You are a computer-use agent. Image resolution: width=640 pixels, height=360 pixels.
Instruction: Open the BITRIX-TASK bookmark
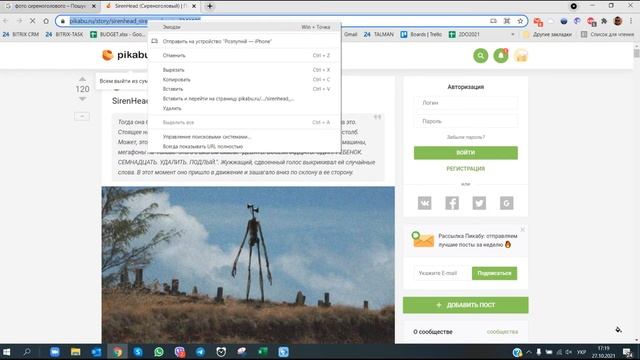tap(64, 34)
